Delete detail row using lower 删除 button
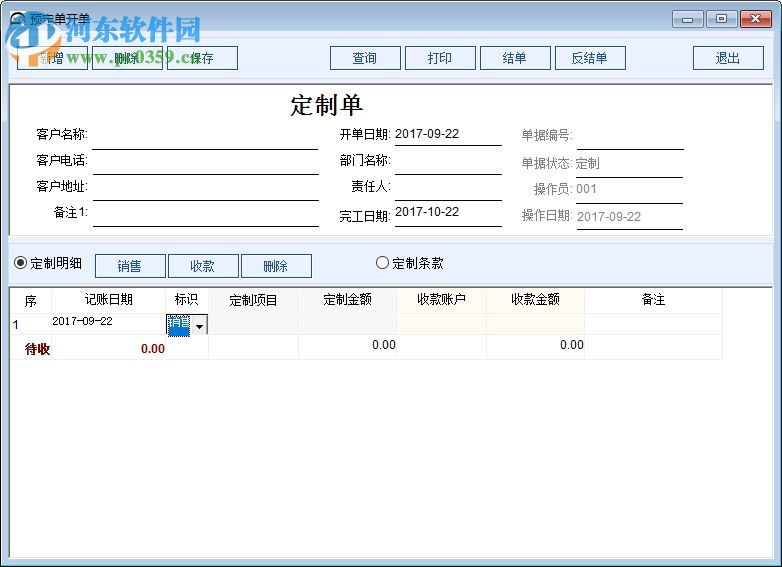This screenshot has width=782, height=567. click(276, 266)
